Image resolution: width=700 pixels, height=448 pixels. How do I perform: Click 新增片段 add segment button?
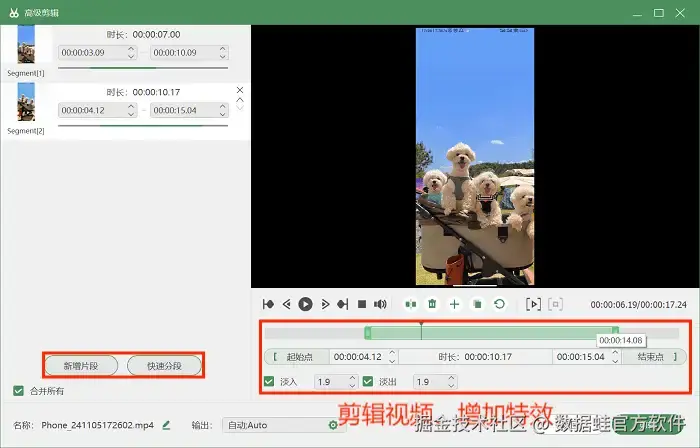click(x=81, y=366)
